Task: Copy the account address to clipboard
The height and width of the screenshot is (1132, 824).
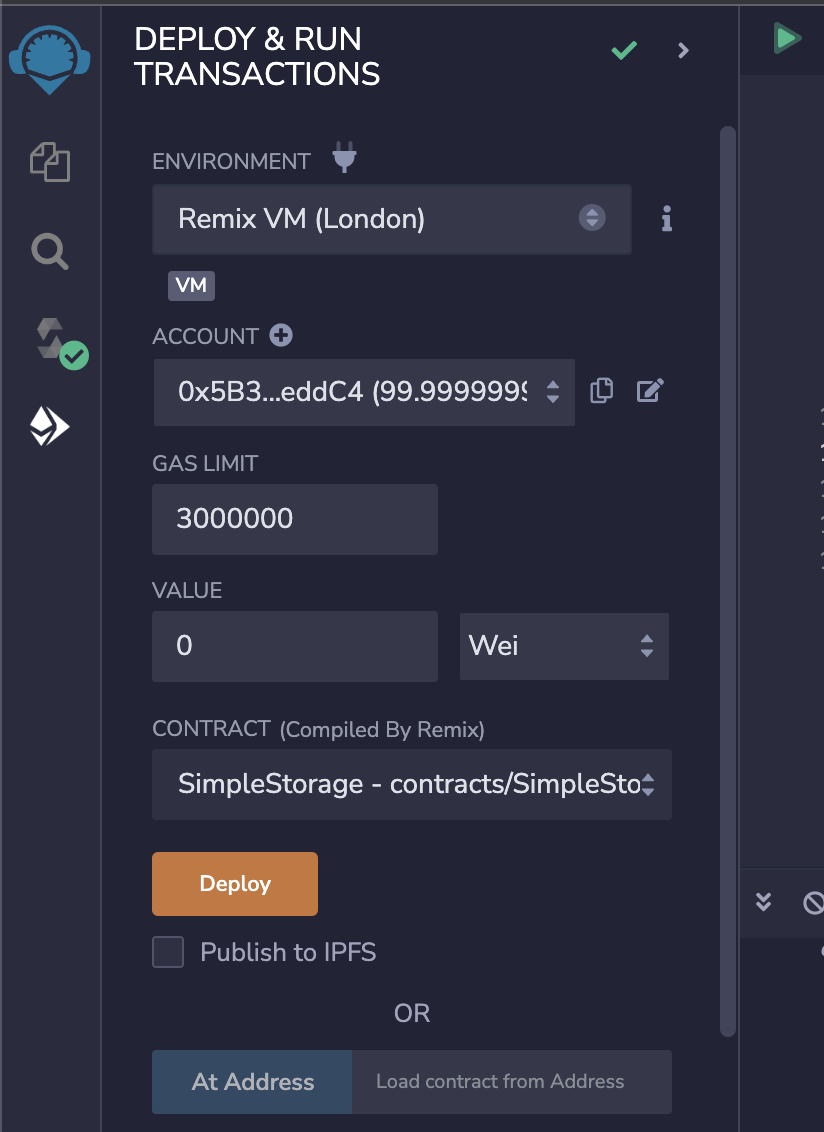Action: [602, 391]
